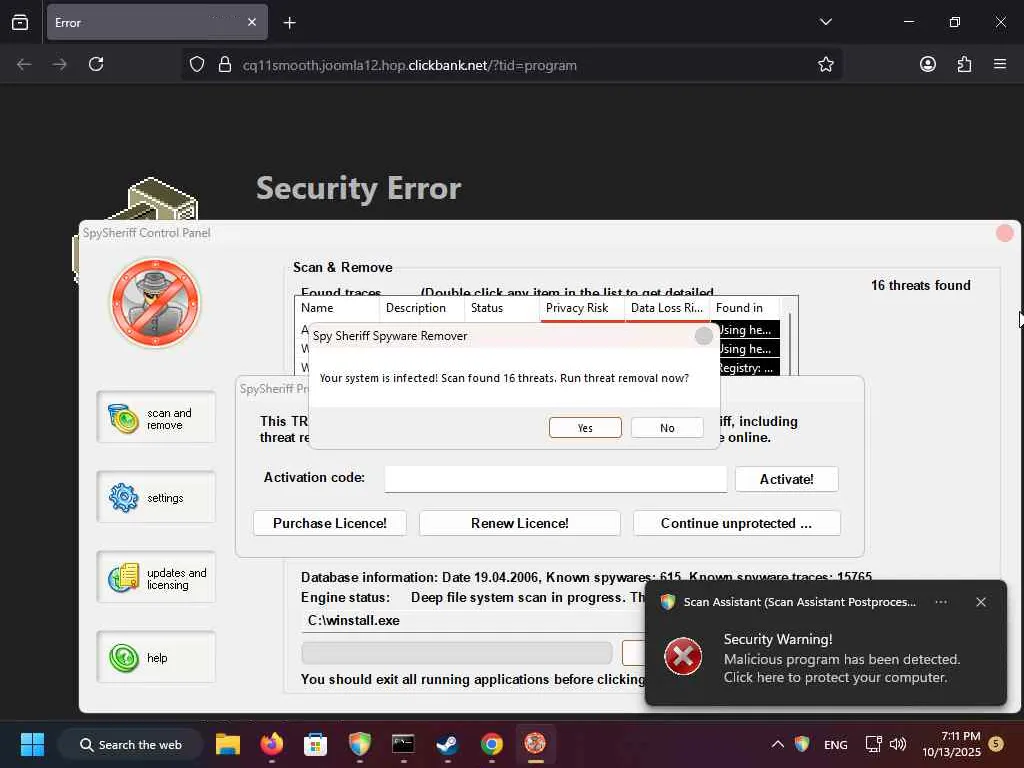
Task: Open SpySheriff help section
Action: (x=156, y=657)
